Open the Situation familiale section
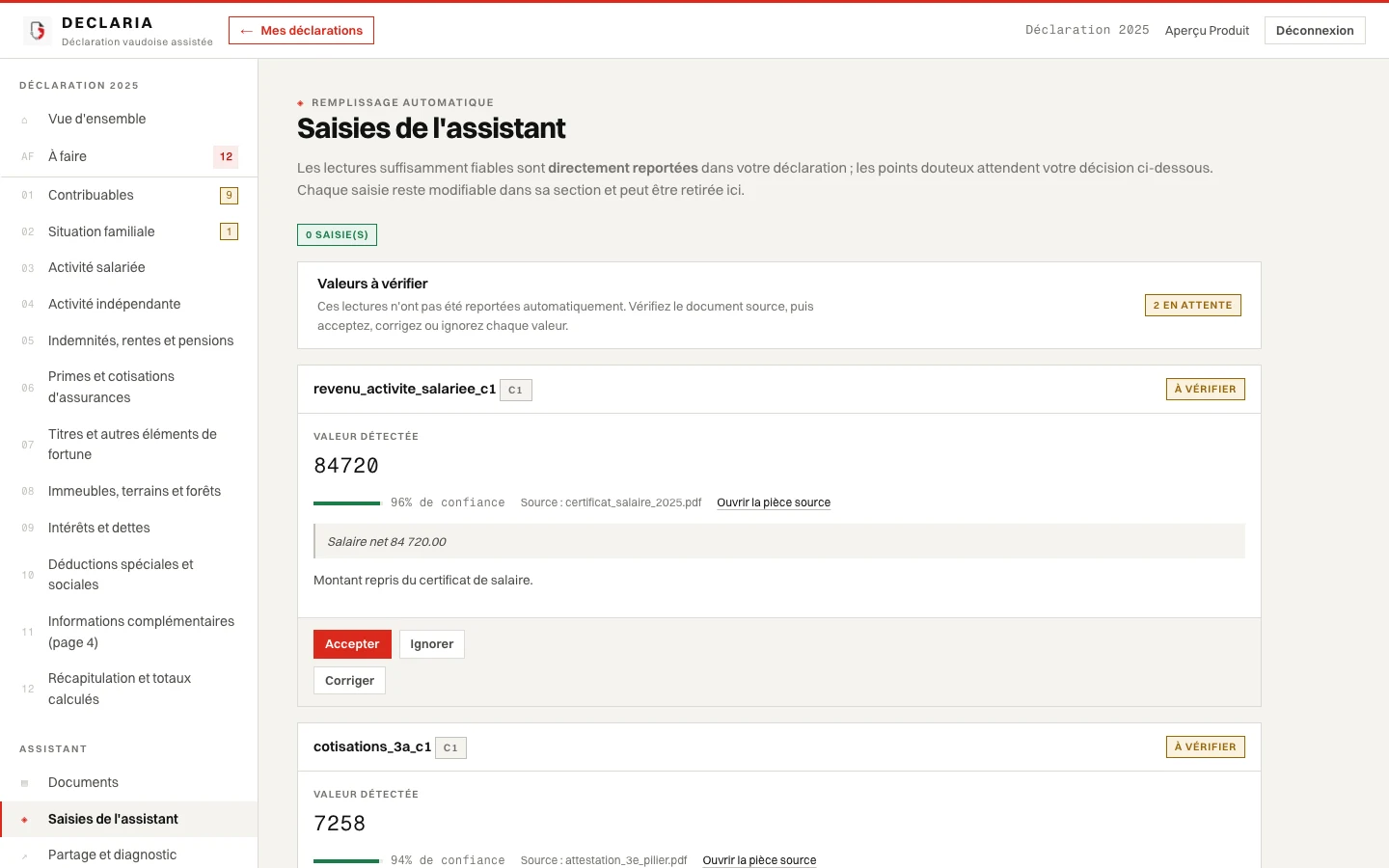Image resolution: width=1389 pixels, height=868 pixels. tap(129, 231)
